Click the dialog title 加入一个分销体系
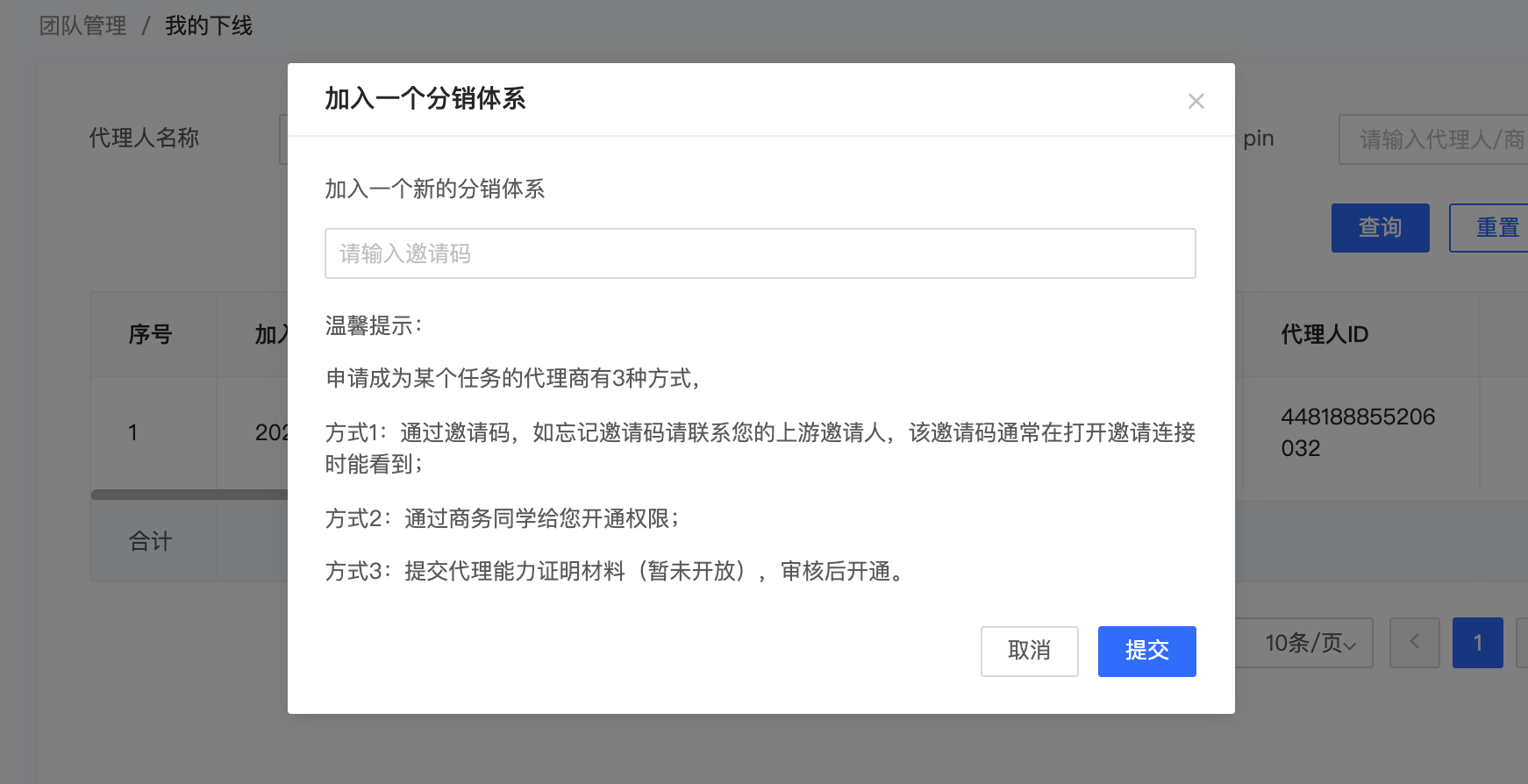Image resolution: width=1528 pixels, height=784 pixels. [425, 99]
